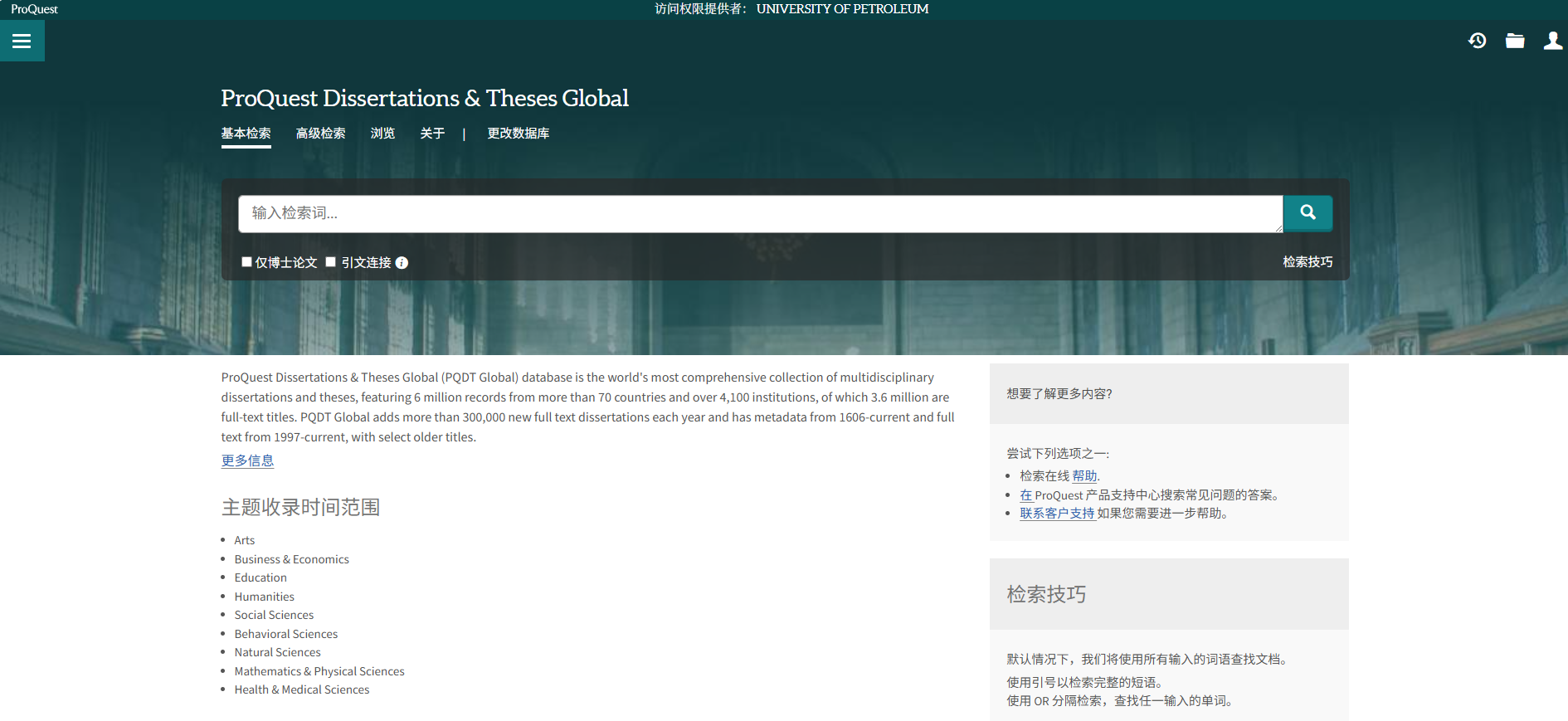Open the online 帮助 link

1084,476
